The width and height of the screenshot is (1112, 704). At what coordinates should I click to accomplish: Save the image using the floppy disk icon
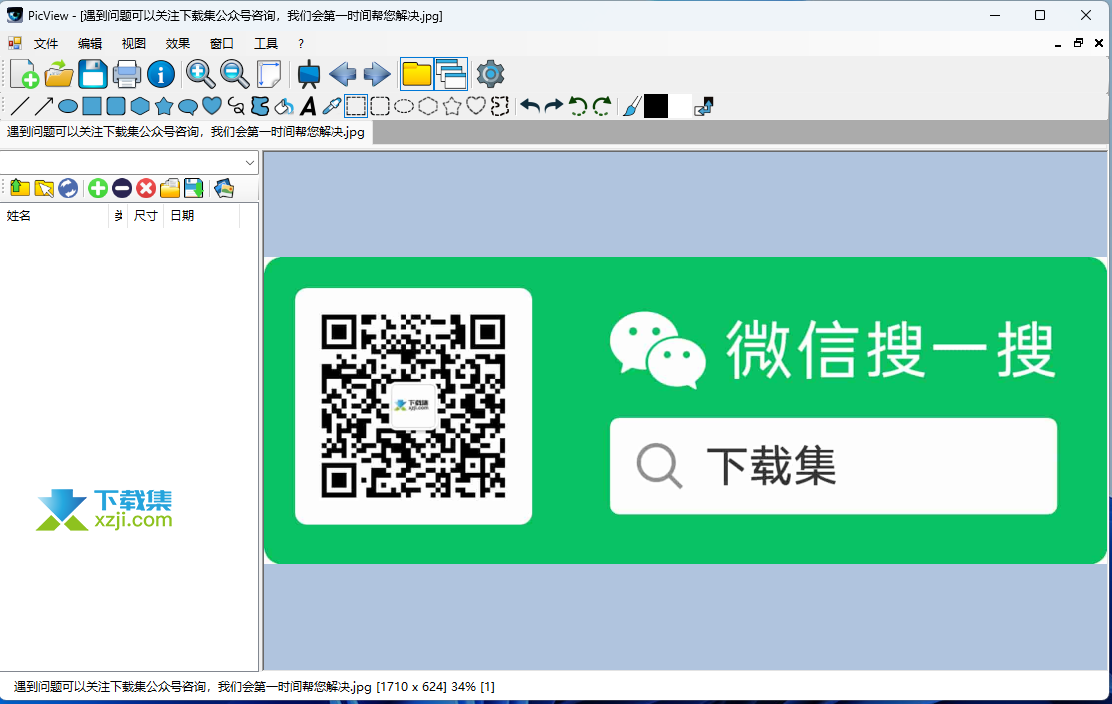coord(93,74)
